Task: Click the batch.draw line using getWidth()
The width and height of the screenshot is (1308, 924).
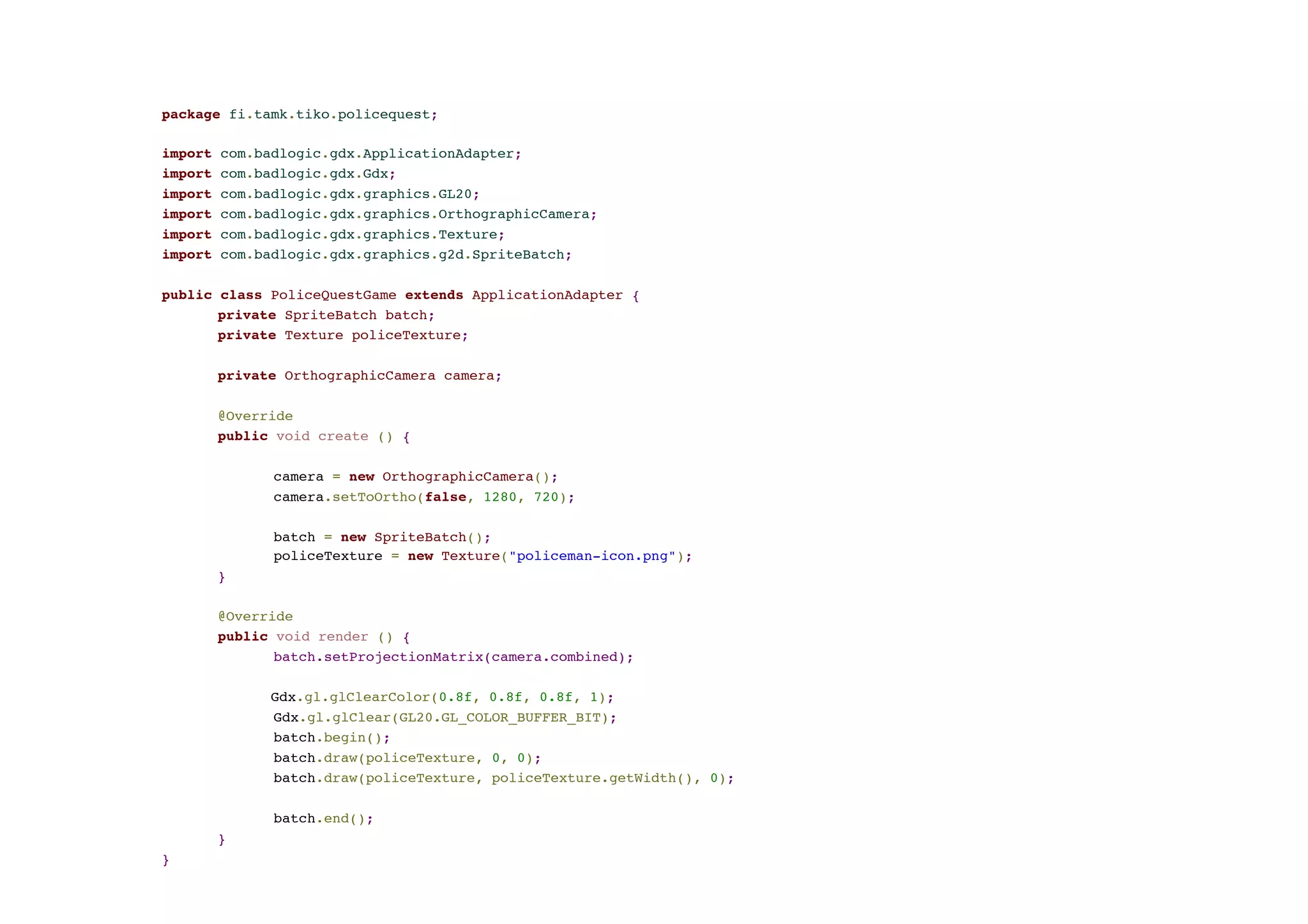Action: point(504,778)
